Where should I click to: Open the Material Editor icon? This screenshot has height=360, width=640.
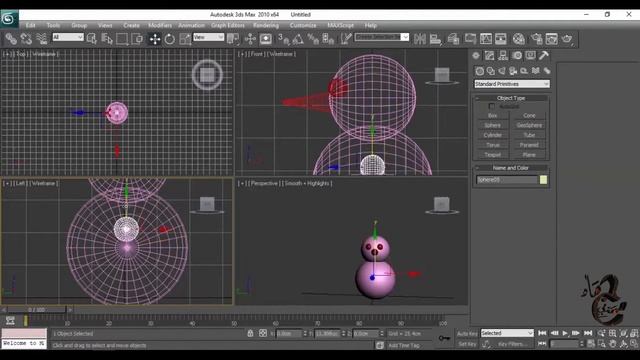(518, 39)
